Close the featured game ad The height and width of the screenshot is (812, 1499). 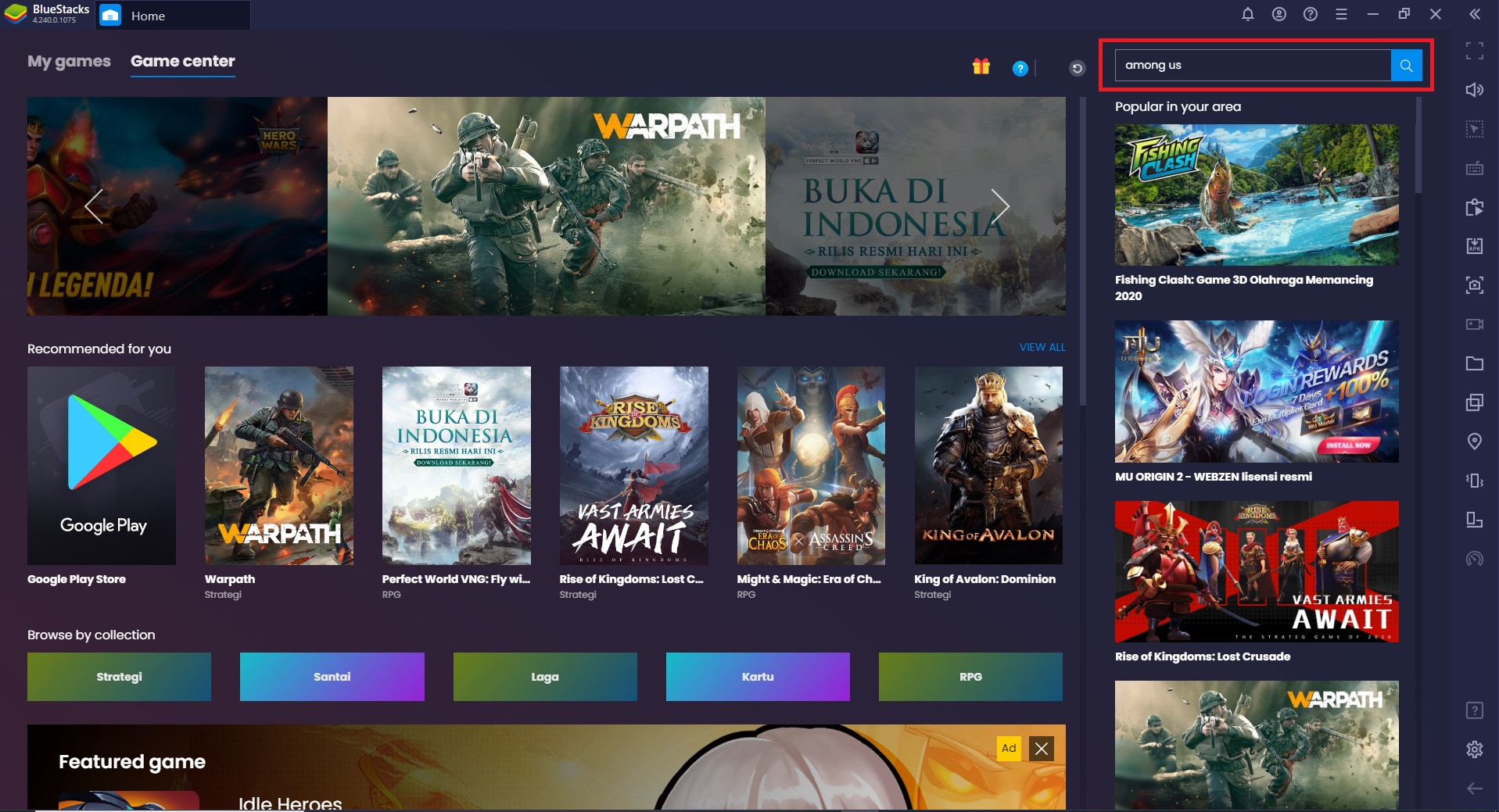coord(1042,749)
